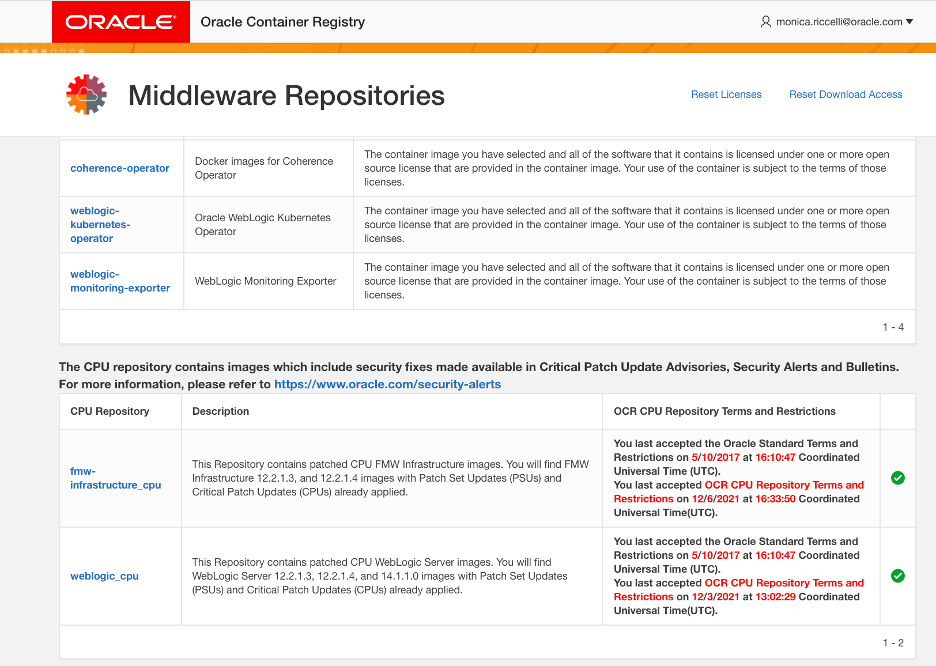This screenshot has height=666, width=936.
Task: Open the oracle.com security-alerts link
Action: [387, 384]
